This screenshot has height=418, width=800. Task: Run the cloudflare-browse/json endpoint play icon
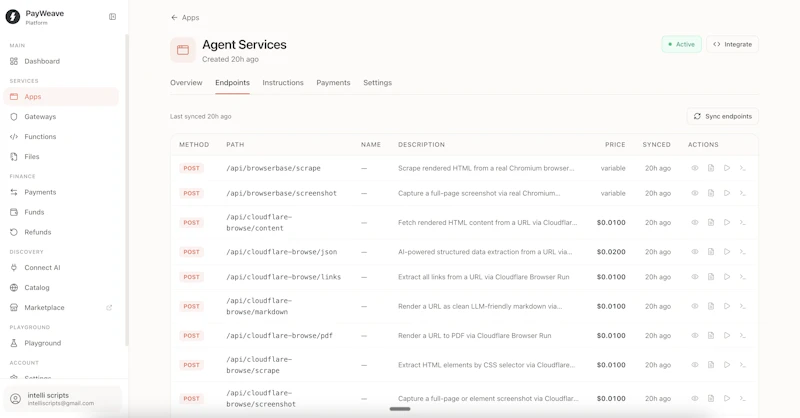(x=727, y=252)
